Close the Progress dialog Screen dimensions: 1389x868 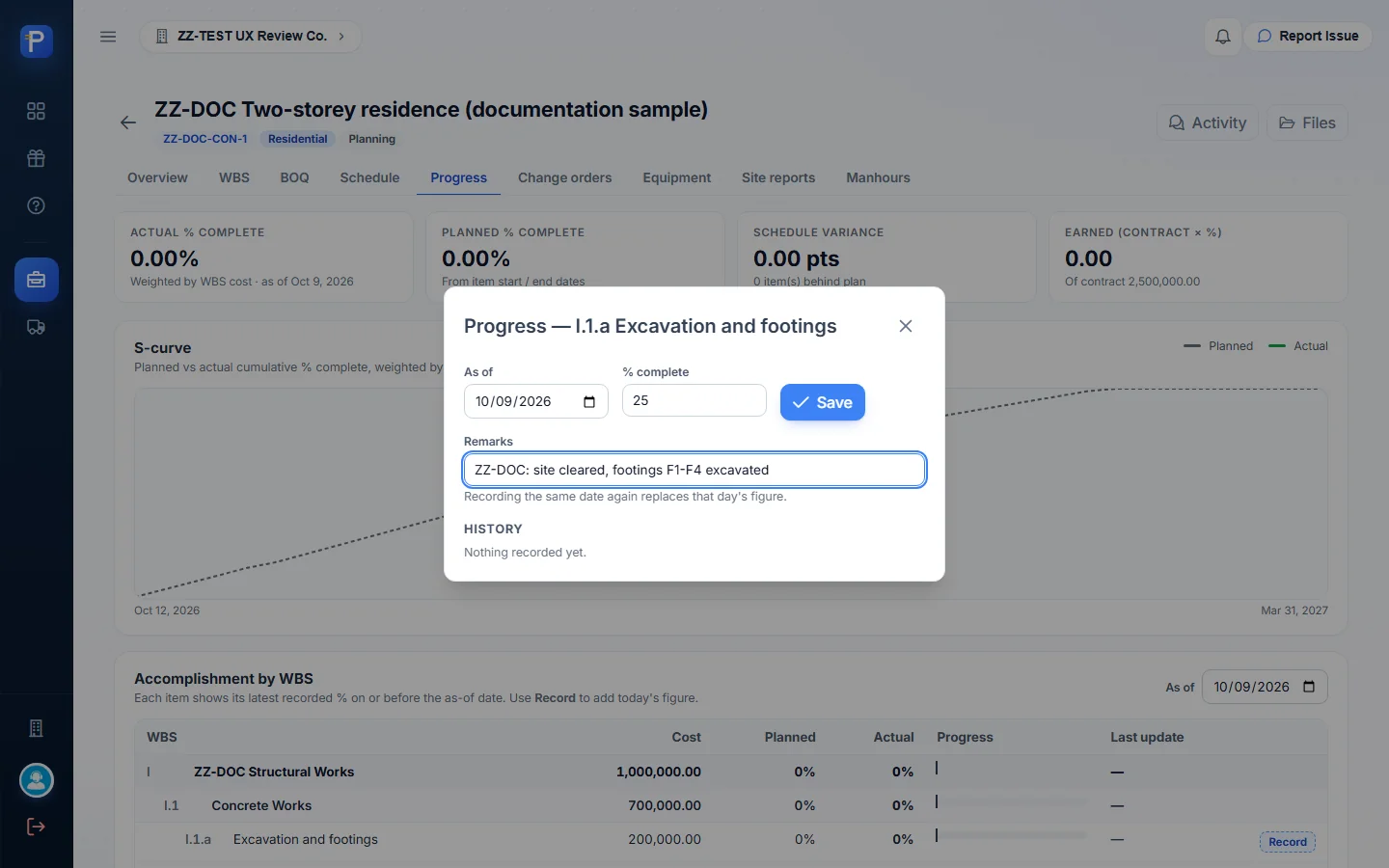906,326
